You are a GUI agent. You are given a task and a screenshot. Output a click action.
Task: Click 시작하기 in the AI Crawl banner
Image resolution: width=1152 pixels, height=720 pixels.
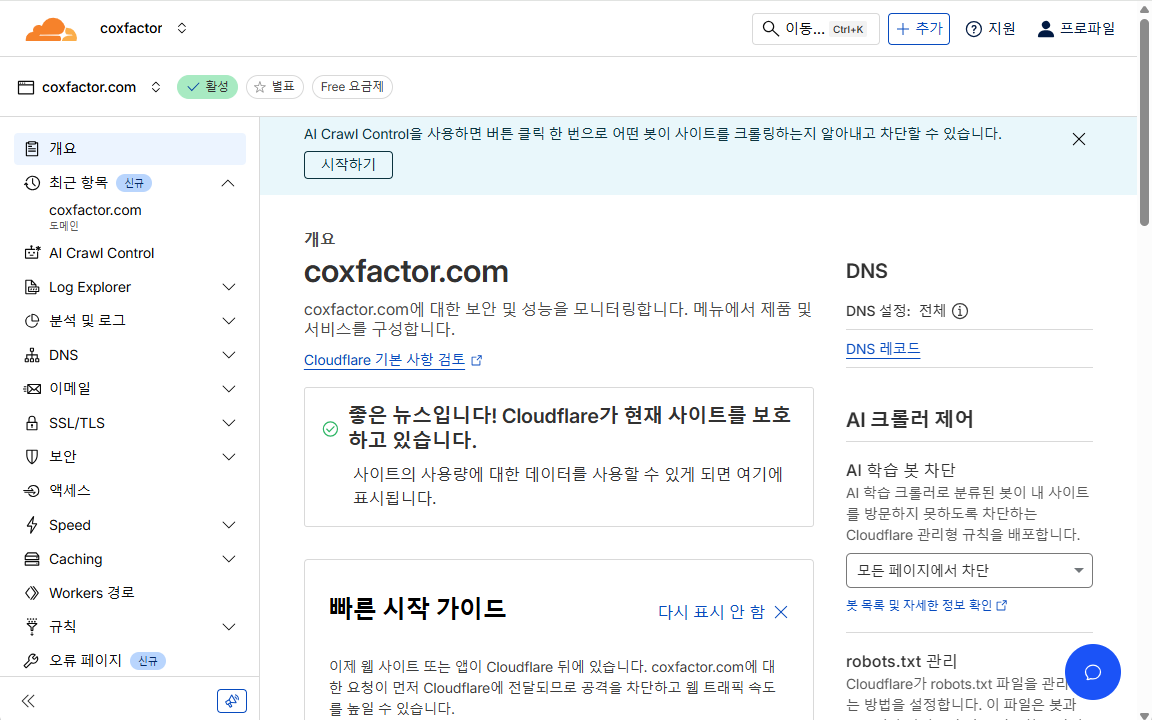click(348, 165)
